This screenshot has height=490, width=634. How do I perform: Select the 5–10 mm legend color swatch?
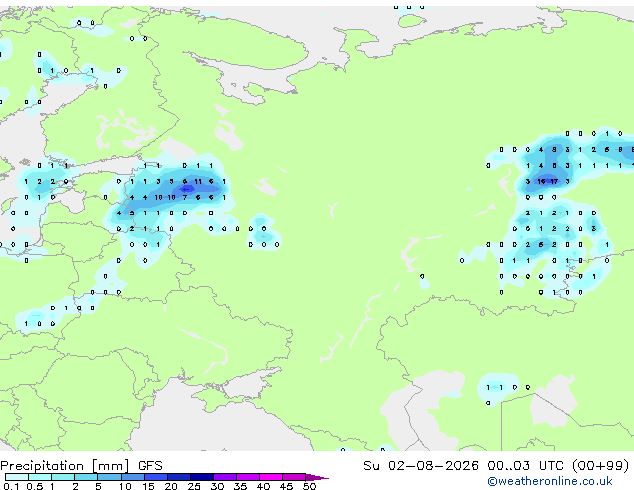(x=109, y=477)
